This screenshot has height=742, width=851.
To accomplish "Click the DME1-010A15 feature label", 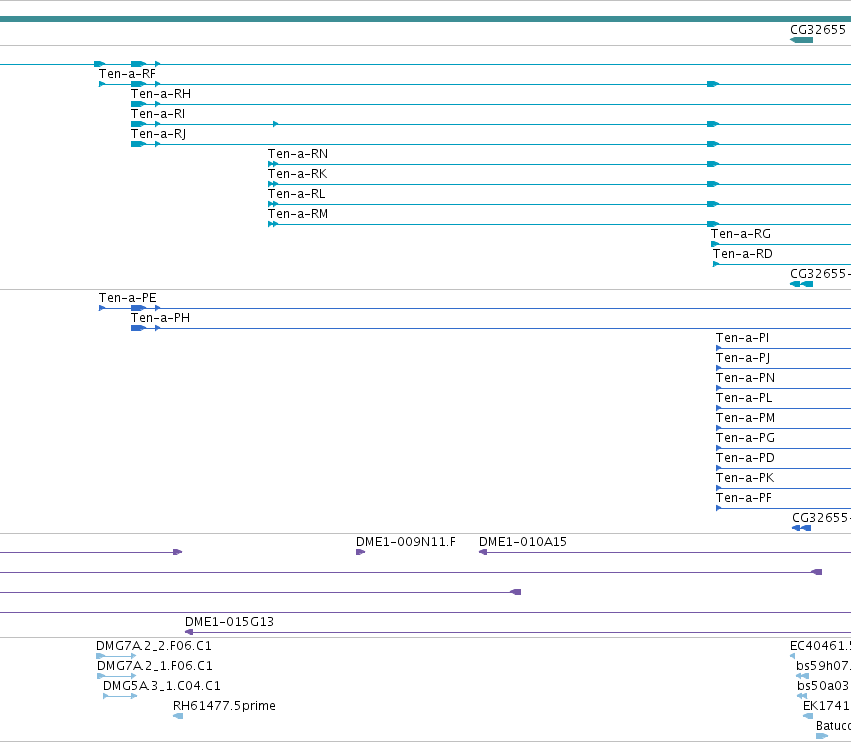I will point(523,542).
